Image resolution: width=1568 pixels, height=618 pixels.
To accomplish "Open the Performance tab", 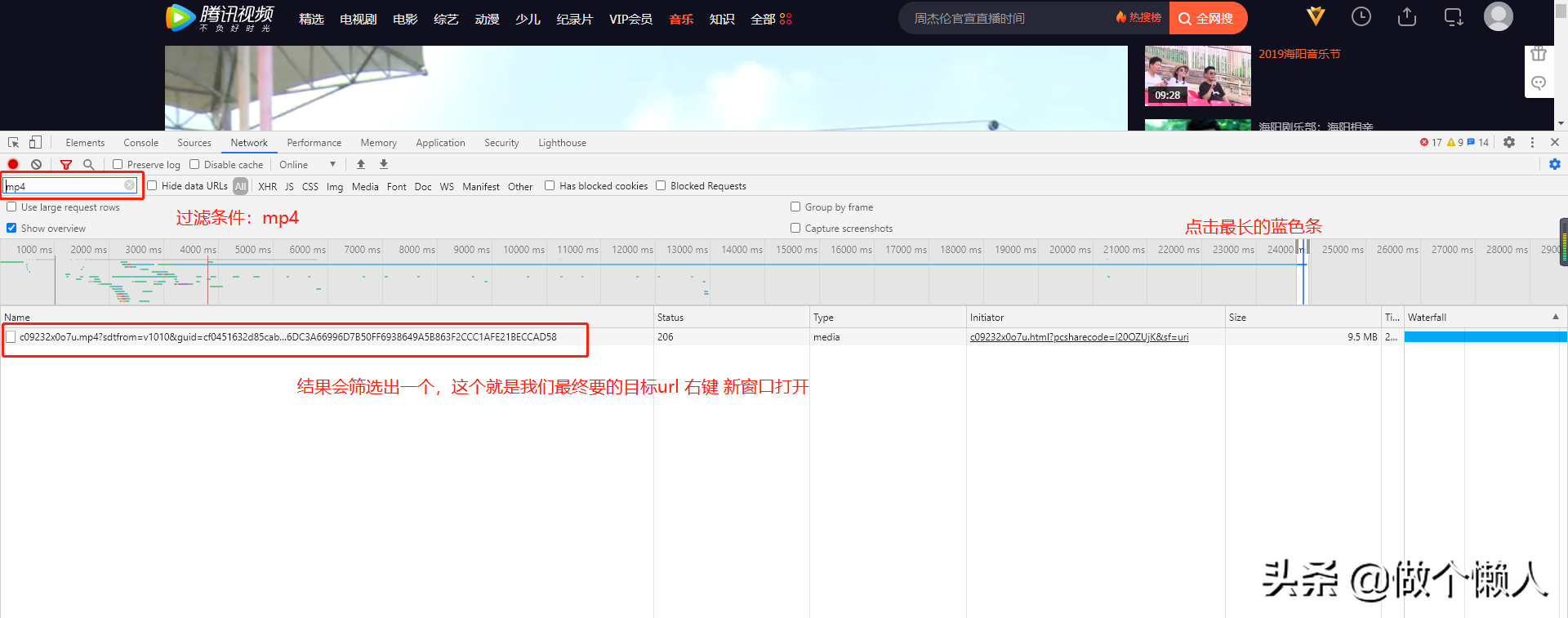I will pos(314,142).
